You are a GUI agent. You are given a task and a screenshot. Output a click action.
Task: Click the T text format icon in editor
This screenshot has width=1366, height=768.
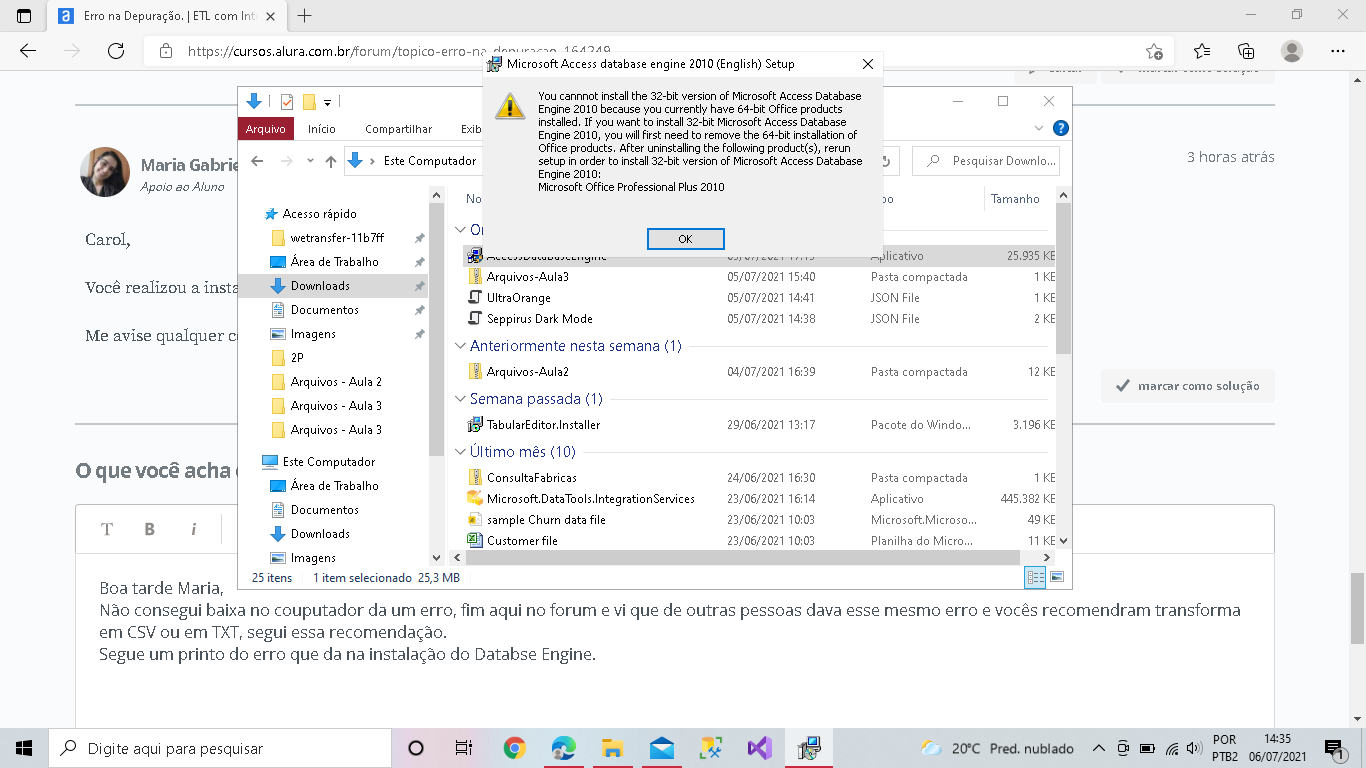point(107,529)
